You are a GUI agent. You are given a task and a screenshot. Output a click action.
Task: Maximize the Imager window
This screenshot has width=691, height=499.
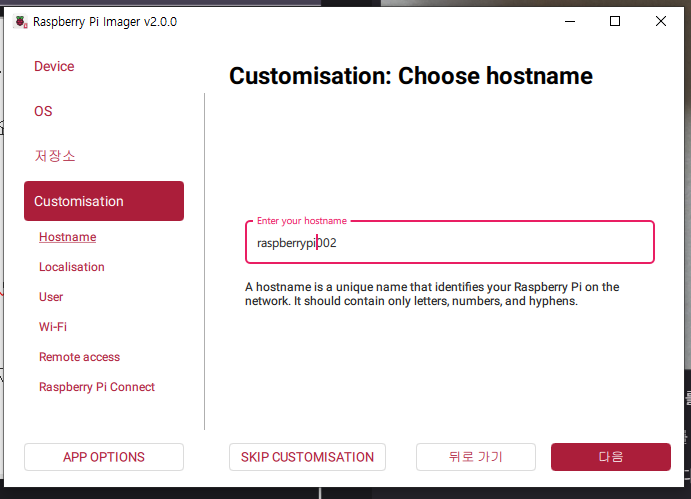[615, 21]
